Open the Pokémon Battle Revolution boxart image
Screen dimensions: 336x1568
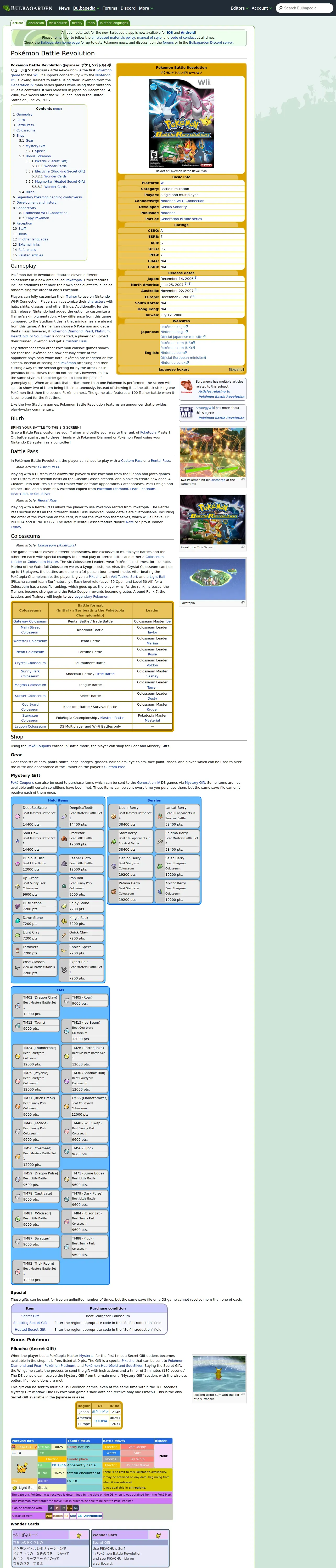(x=181, y=124)
